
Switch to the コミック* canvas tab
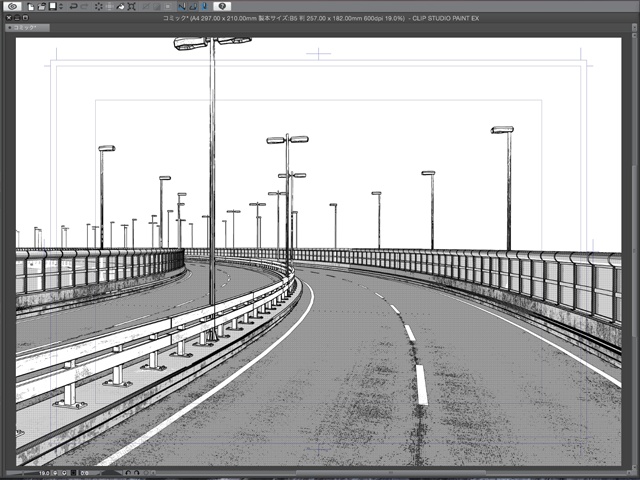coord(27,28)
